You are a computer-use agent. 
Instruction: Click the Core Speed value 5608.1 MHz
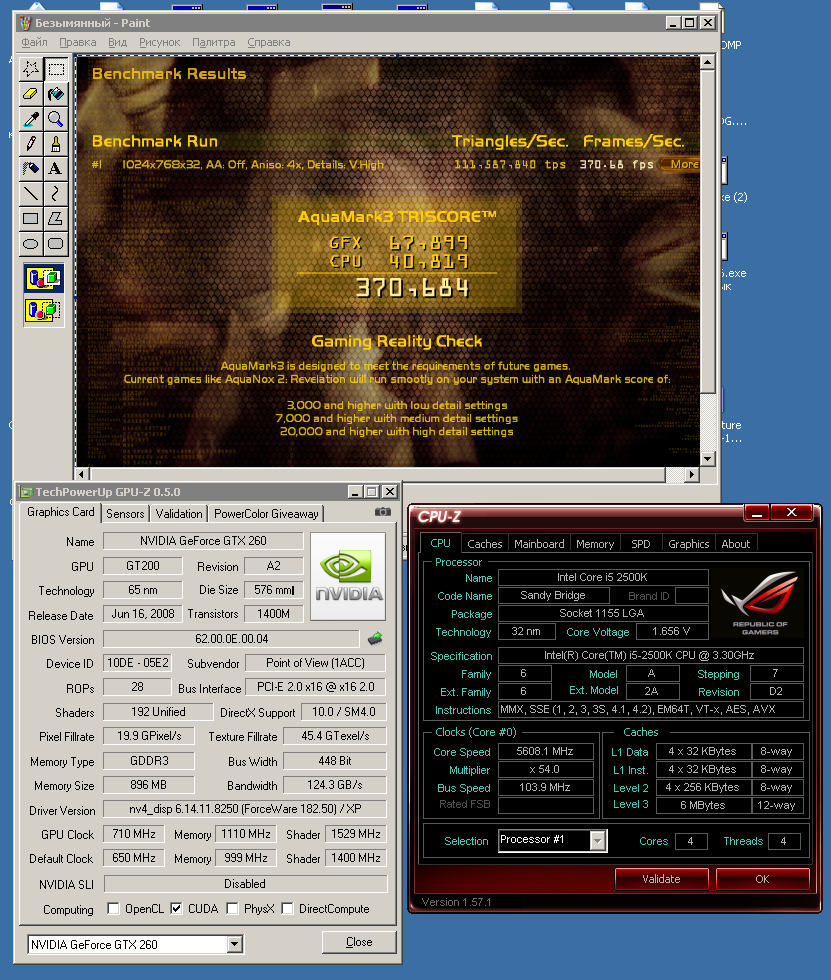coord(545,751)
